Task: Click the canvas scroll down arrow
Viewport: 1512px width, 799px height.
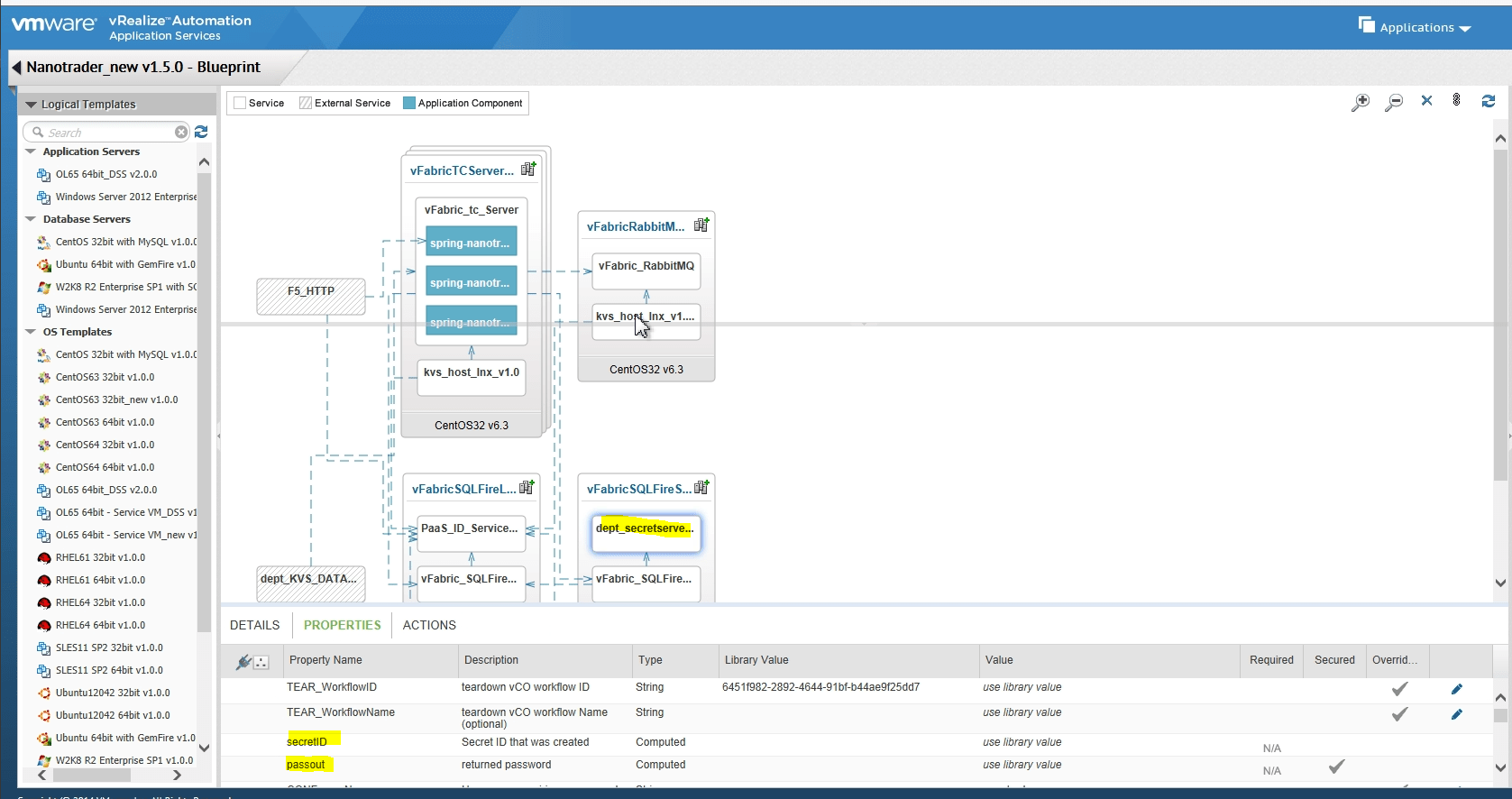Action: tap(1500, 583)
